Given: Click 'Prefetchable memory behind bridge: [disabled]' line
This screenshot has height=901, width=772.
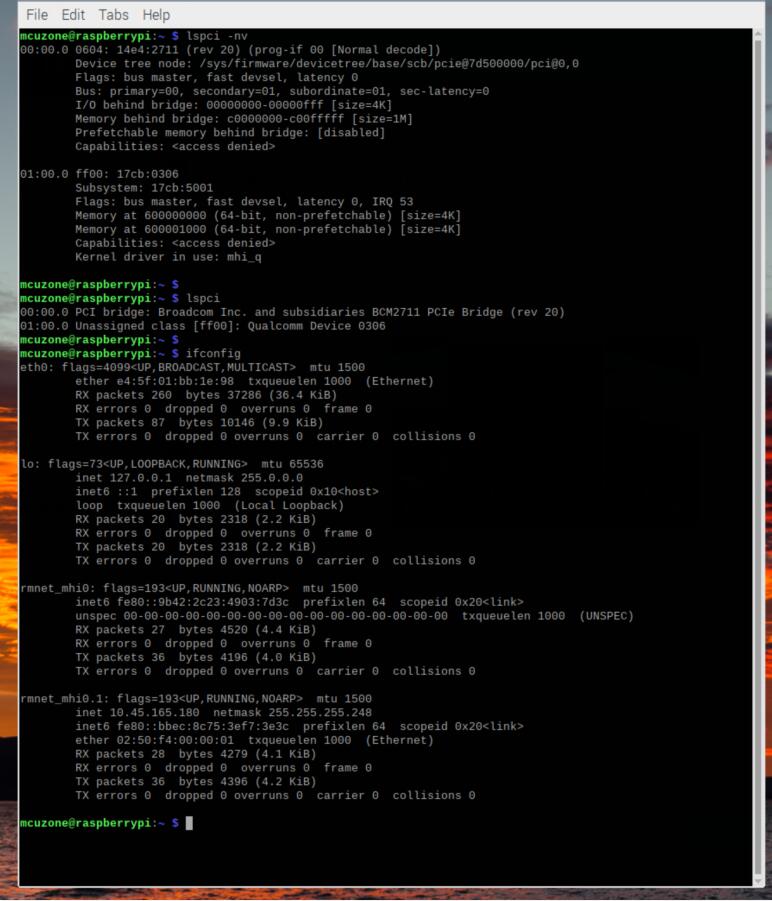Looking at the screenshot, I should (230, 132).
